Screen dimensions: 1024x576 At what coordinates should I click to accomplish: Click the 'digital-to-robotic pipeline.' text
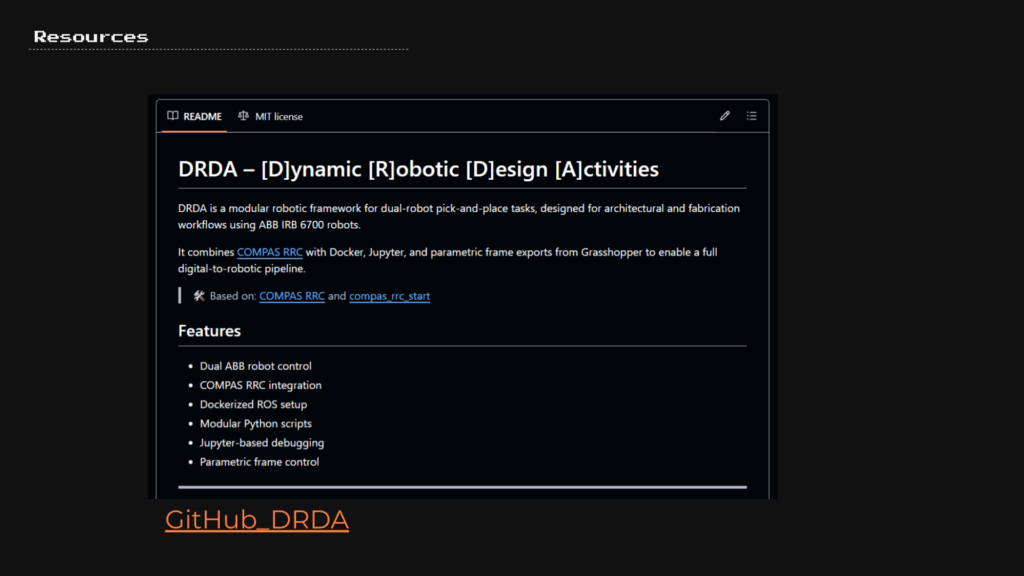242,268
